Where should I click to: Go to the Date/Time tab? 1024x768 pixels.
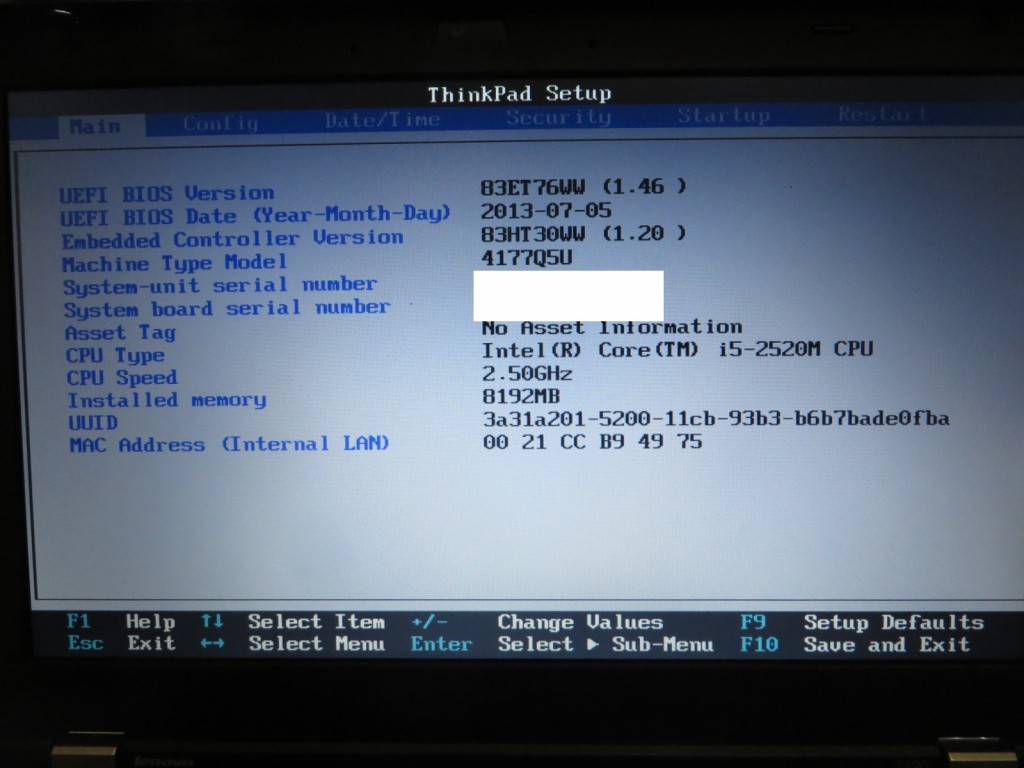point(382,120)
